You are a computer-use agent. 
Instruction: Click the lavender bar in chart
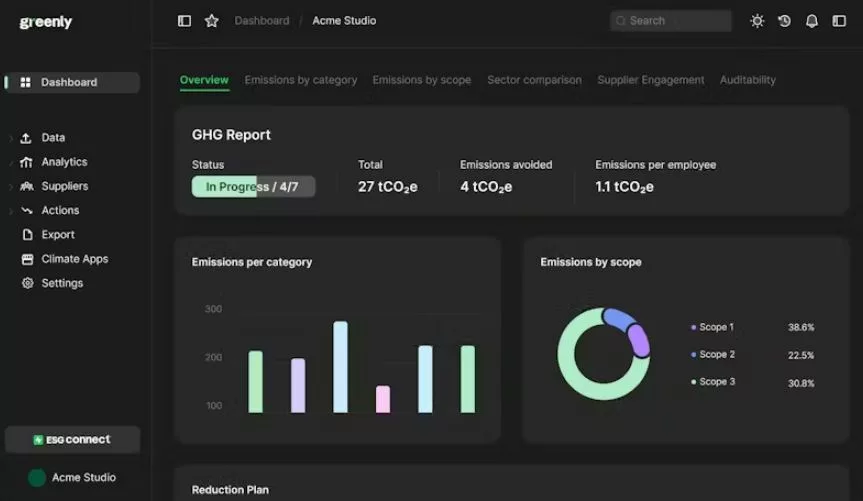click(298, 386)
